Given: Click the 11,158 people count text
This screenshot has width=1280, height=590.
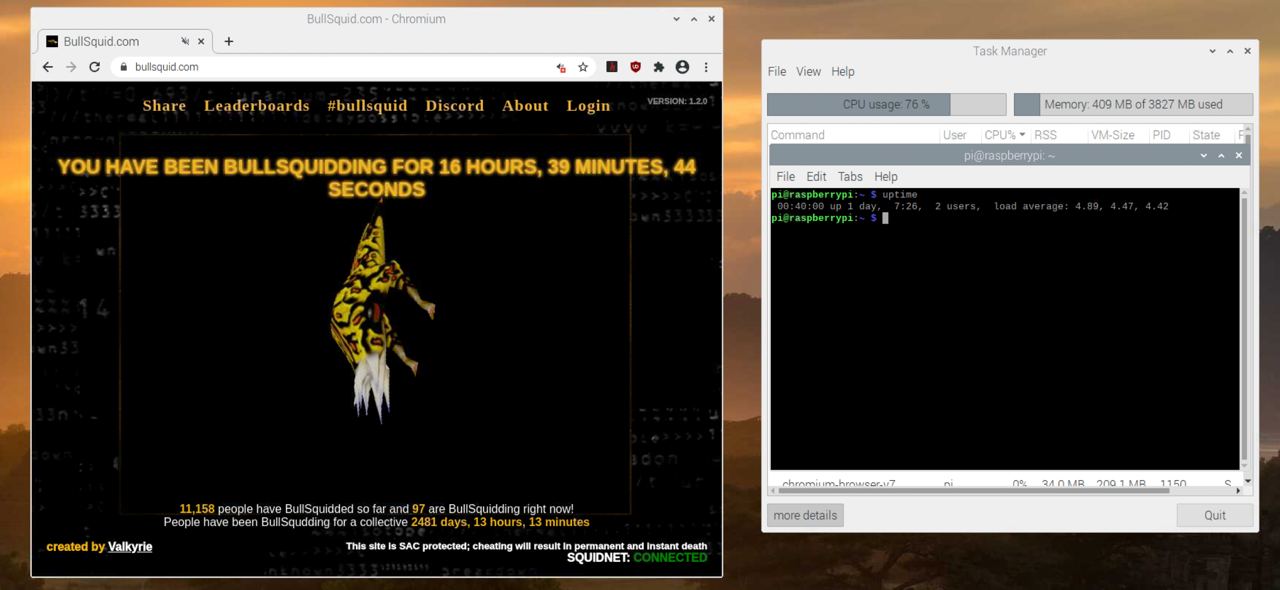Looking at the screenshot, I should [x=199, y=509].
